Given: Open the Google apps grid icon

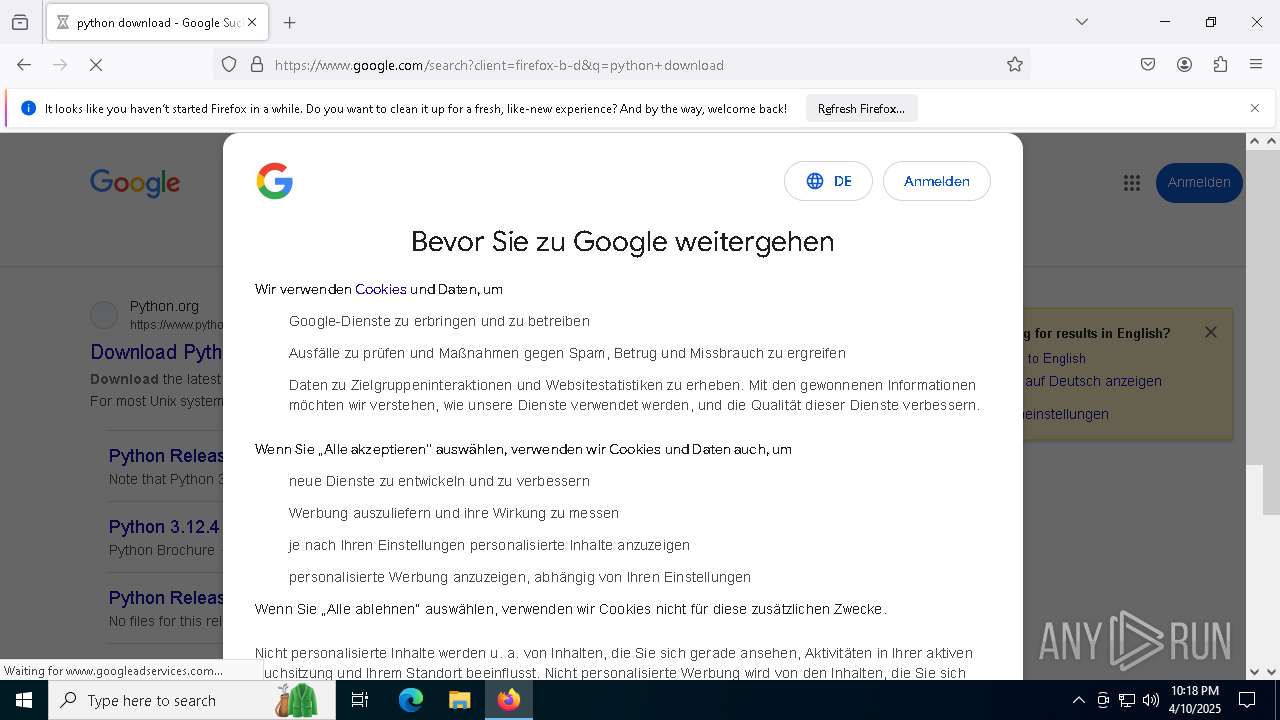Looking at the screenshot, I should coord(1132,182).
